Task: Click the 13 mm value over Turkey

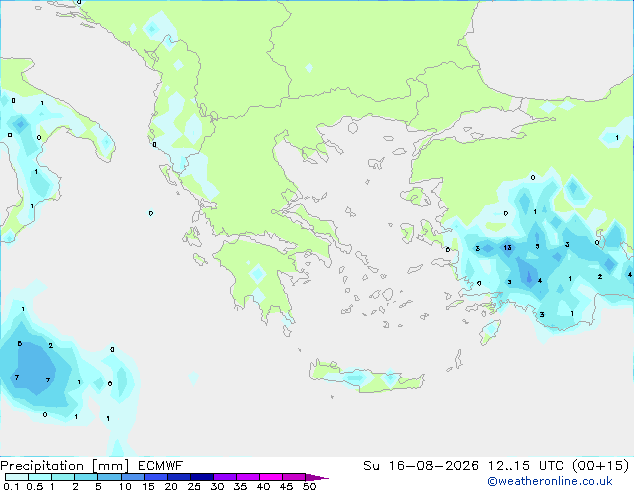Action: 507,247
